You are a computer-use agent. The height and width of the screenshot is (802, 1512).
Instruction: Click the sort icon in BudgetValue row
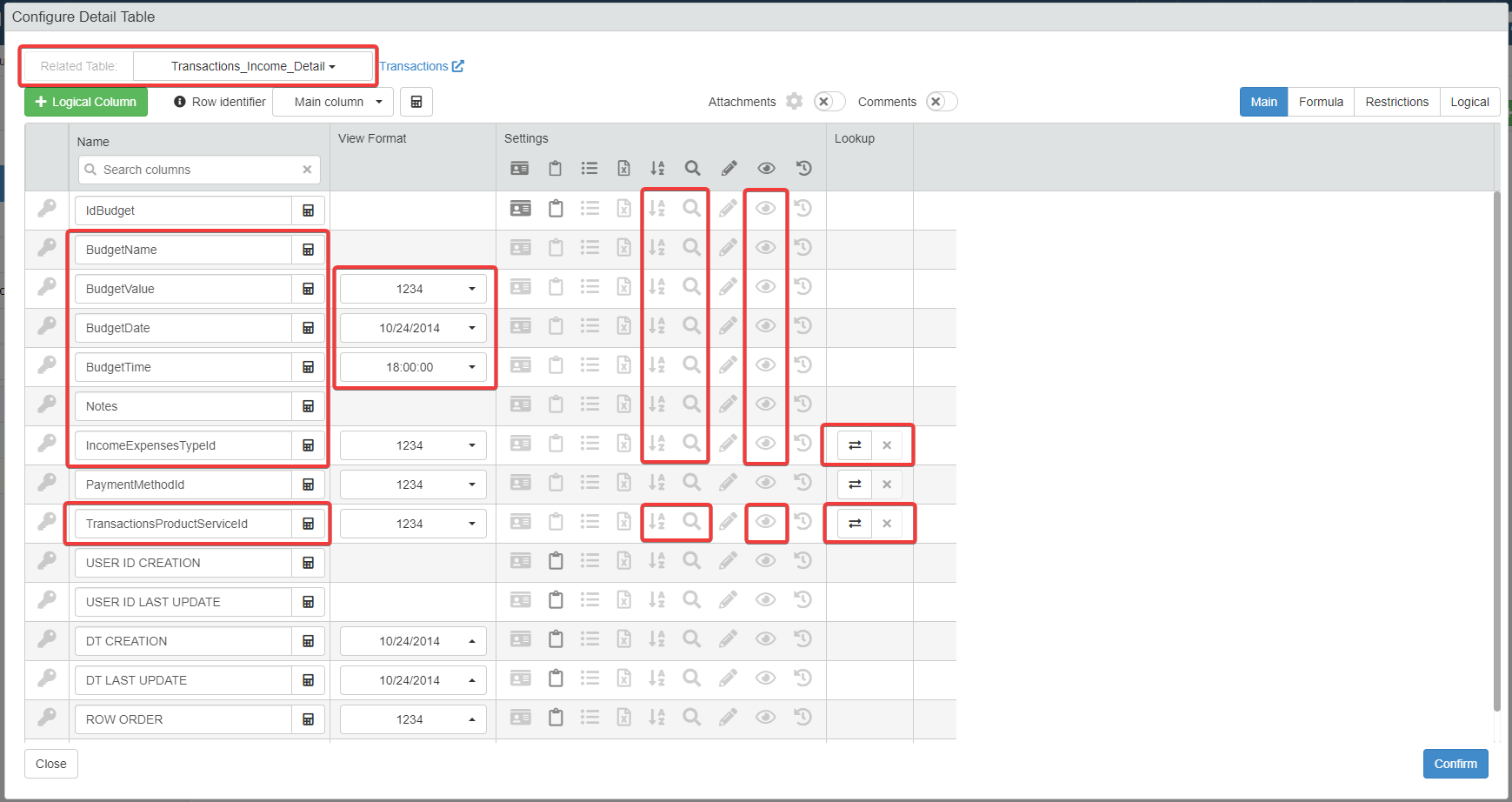coord(657,286)
